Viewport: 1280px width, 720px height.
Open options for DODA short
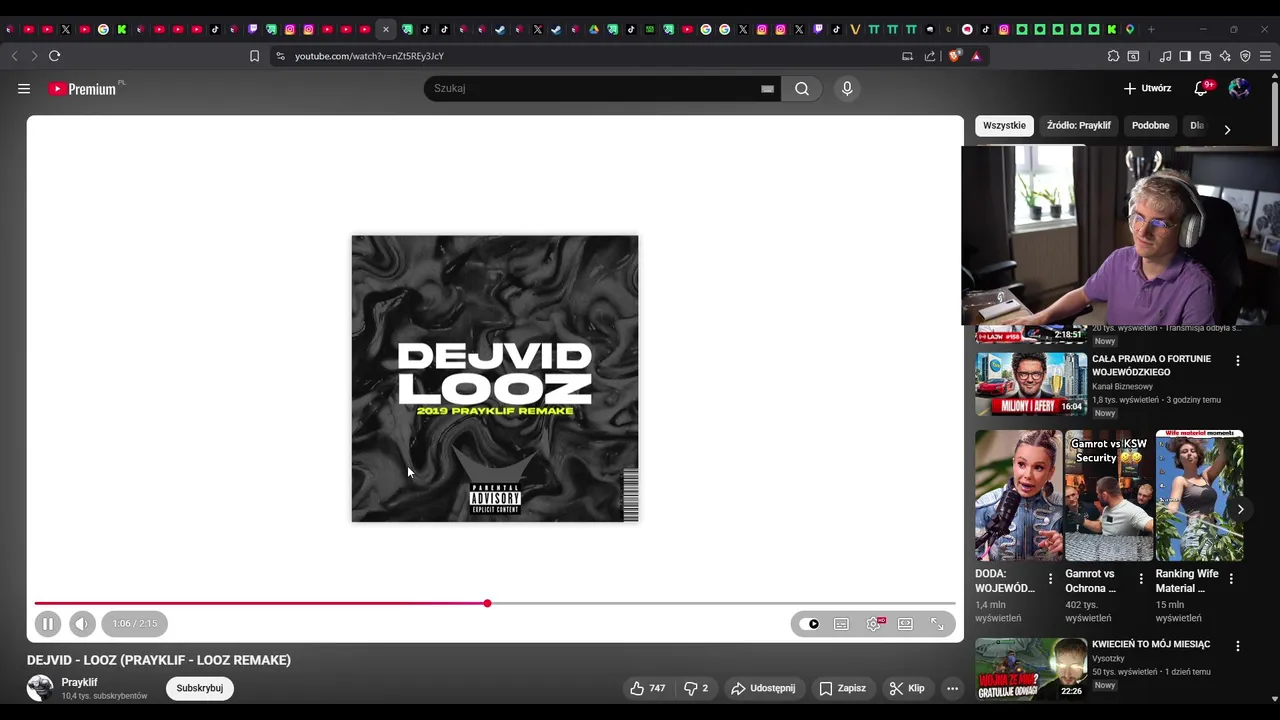(x=1050, y=579)
